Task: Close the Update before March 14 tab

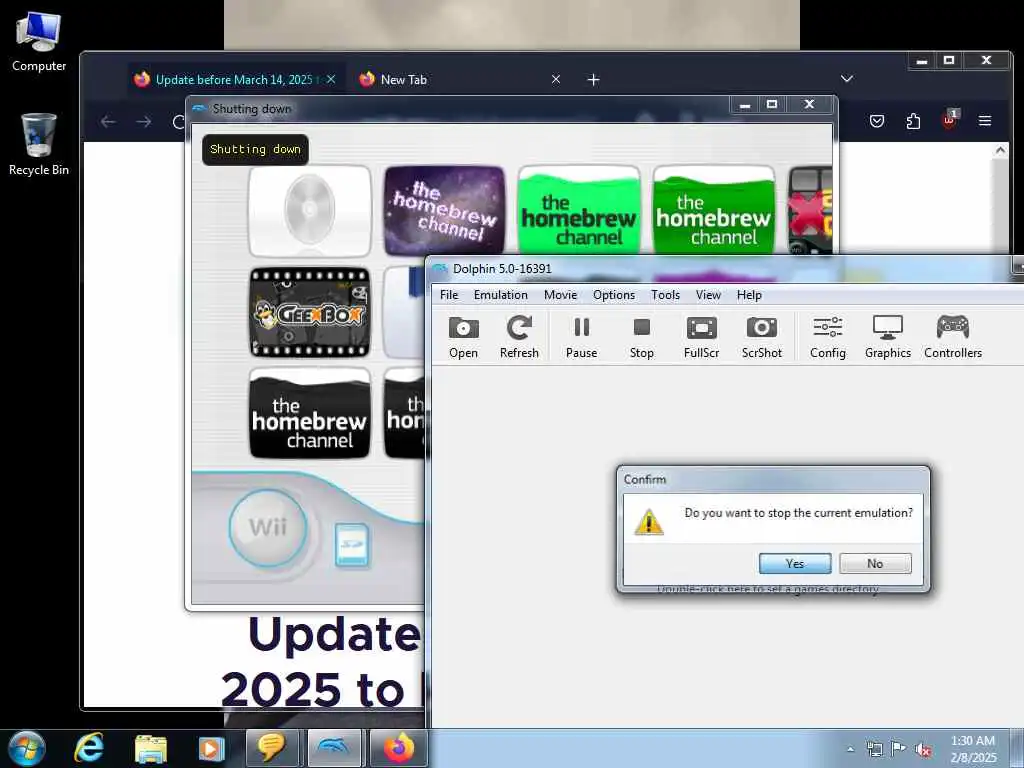Action: click(x=331, y=79)
